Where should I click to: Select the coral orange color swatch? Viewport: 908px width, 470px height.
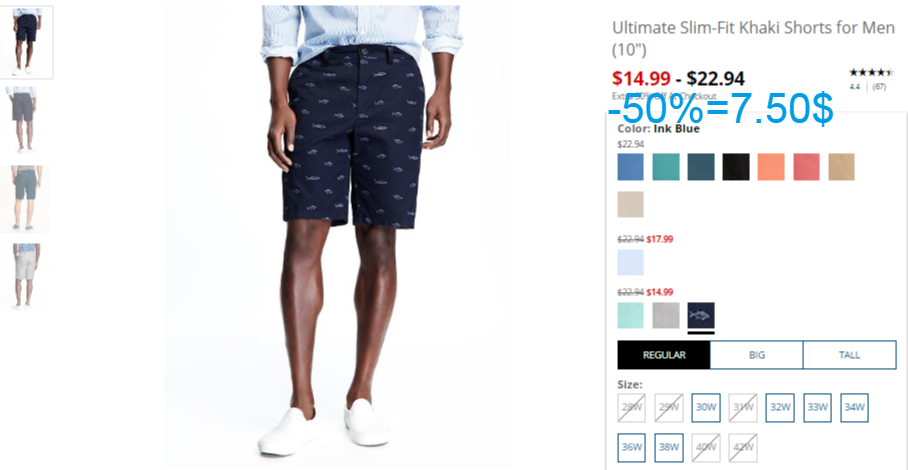[x=771, y=167]
